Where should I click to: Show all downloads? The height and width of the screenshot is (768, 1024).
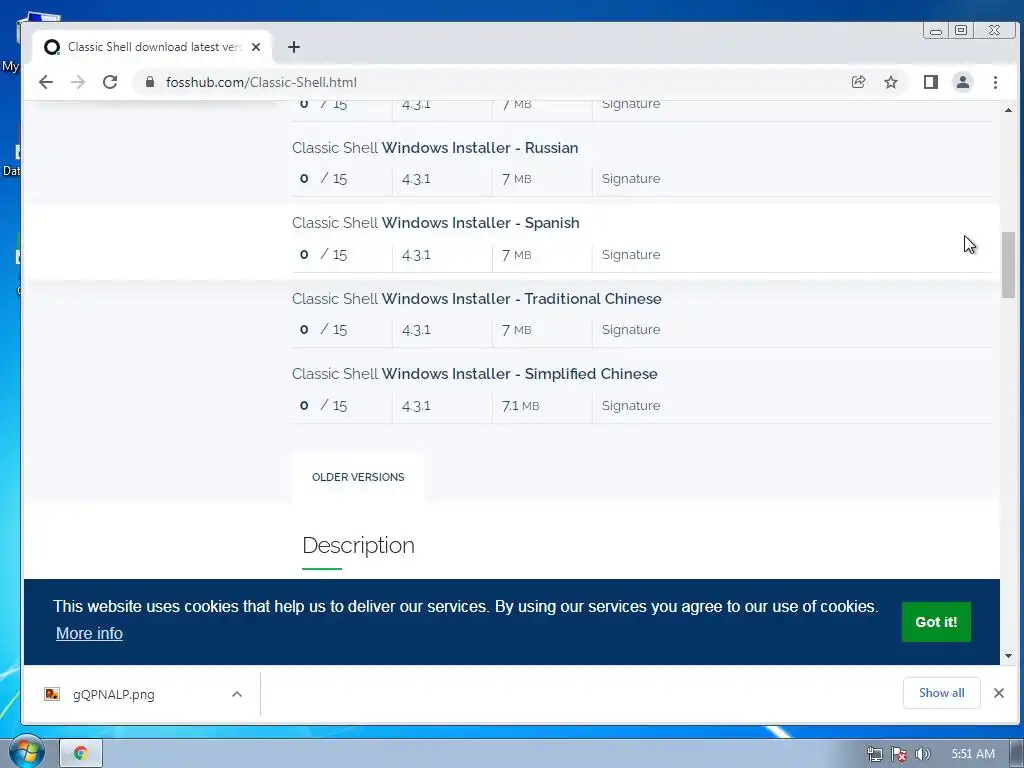coord(941,693)
